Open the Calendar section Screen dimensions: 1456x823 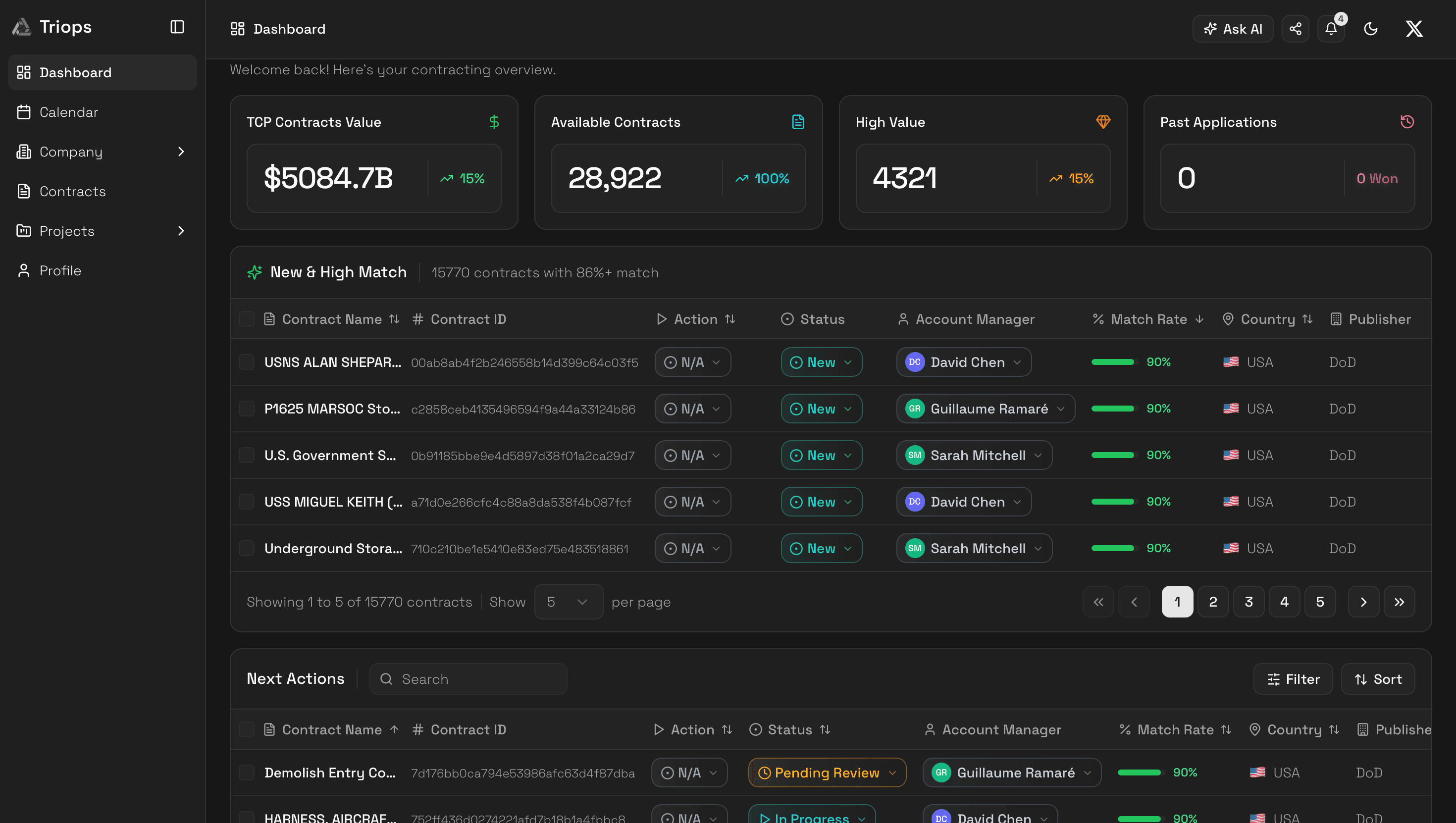tap(69, 112)
